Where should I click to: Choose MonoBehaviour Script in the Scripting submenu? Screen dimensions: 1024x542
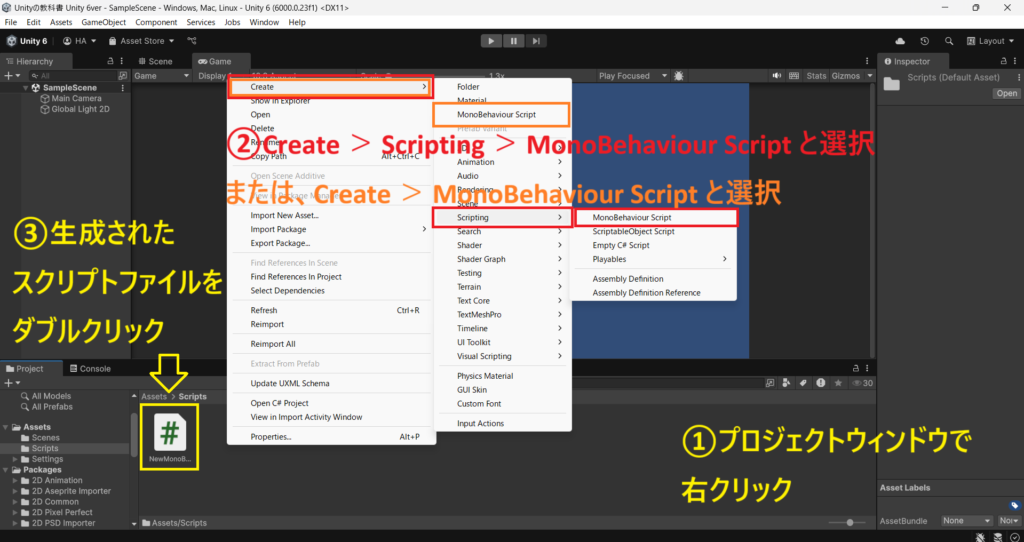[655, 217]
